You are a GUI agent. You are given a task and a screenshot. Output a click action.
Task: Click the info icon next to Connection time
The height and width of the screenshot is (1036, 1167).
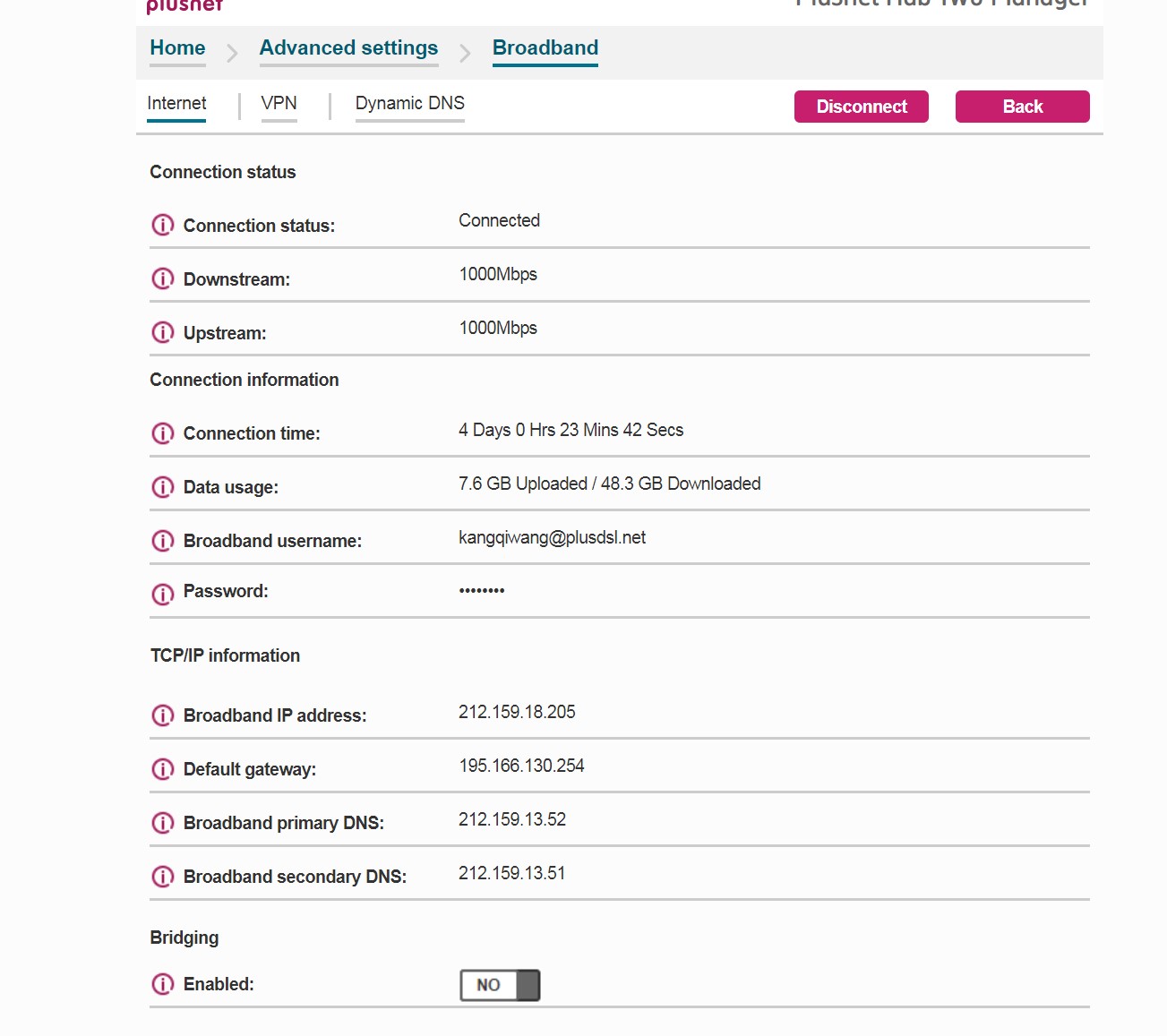coord(163,433)
